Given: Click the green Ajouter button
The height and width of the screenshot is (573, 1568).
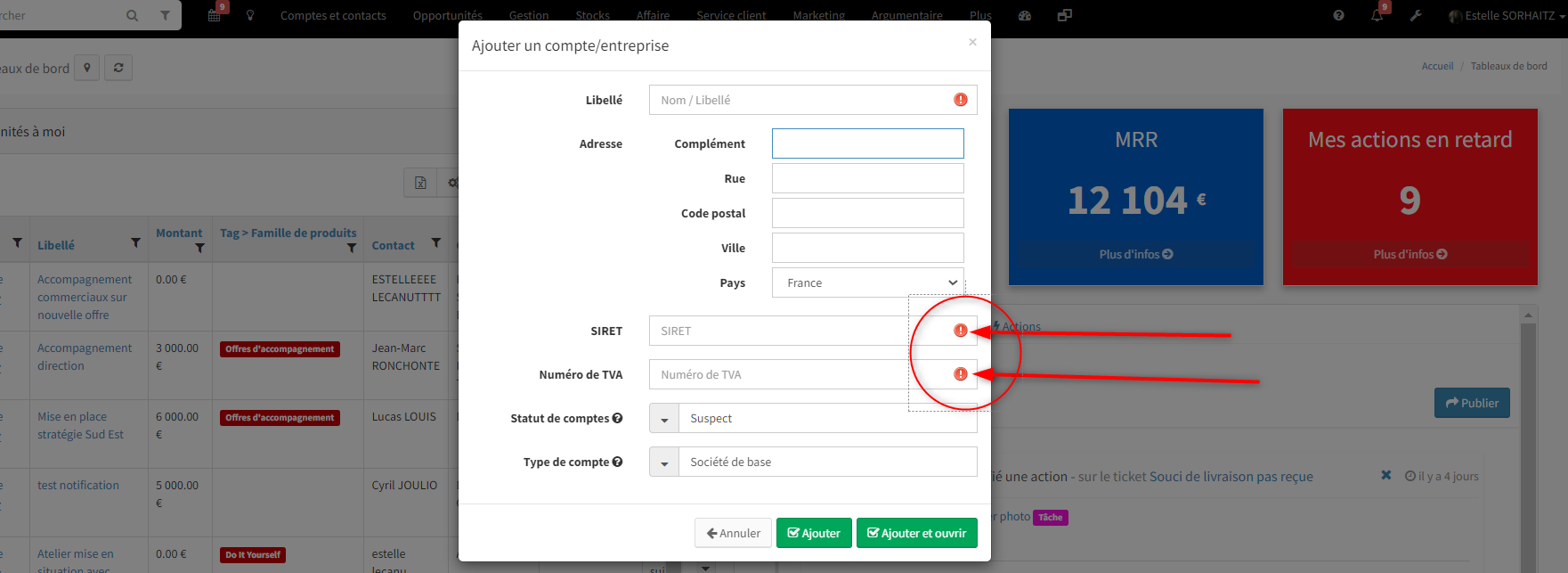Looking at the screenshot, I should [x=814, y=533].
